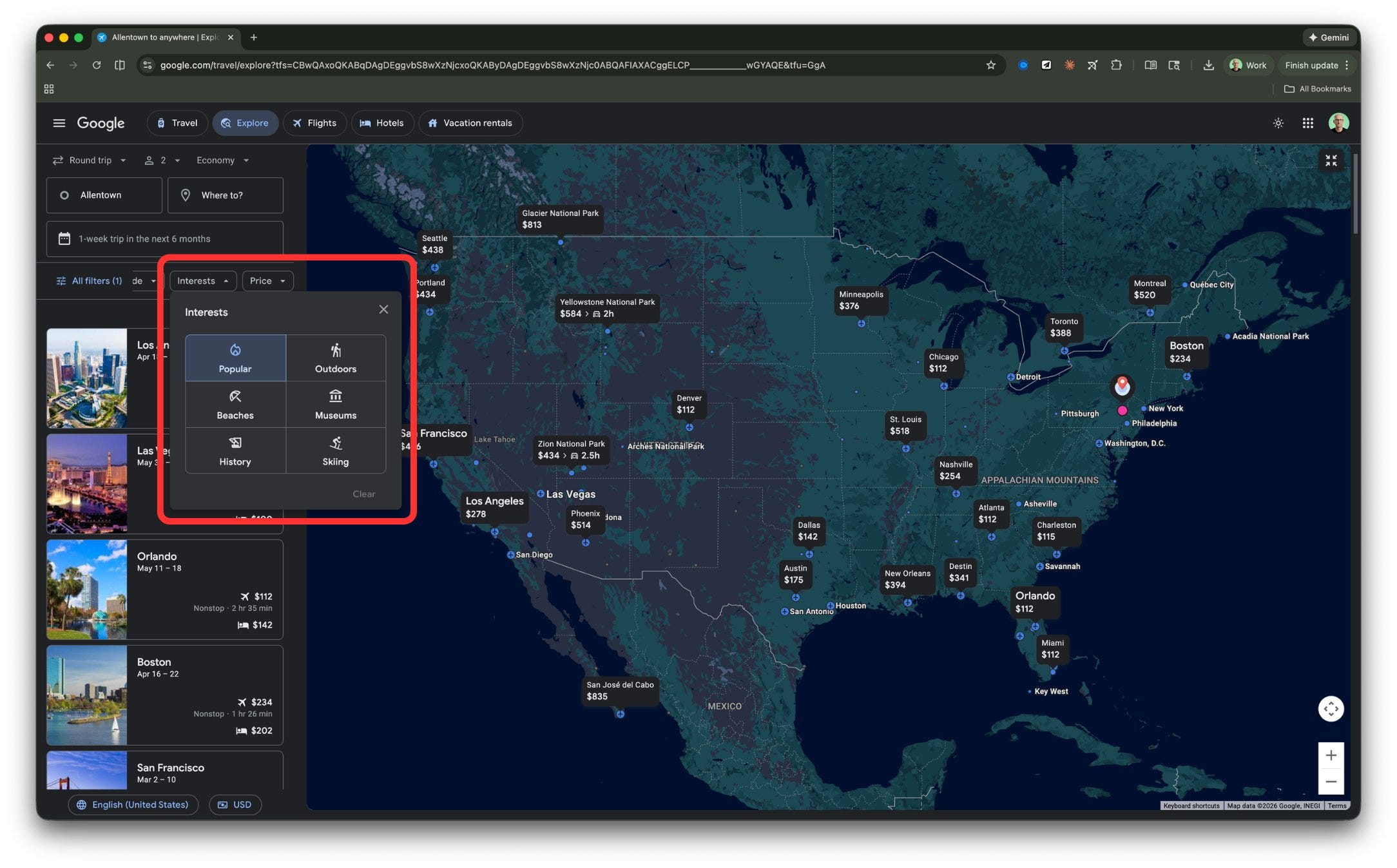Open the Vacation rentals tab
The image size is (1397, 868).
coord(470,123)
